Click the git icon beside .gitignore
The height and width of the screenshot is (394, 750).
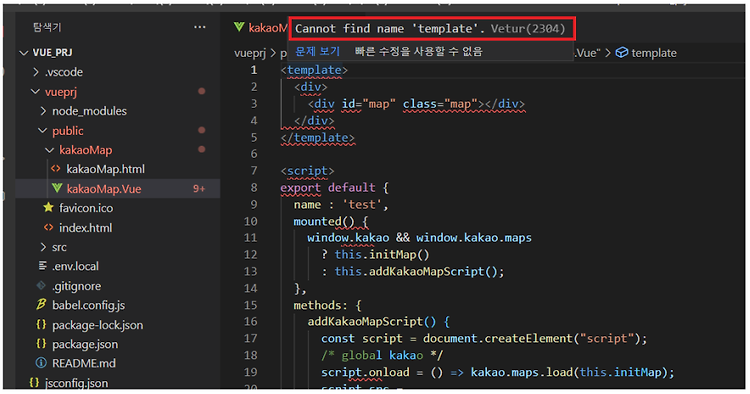pyautogui.click(x=41, y=285)
